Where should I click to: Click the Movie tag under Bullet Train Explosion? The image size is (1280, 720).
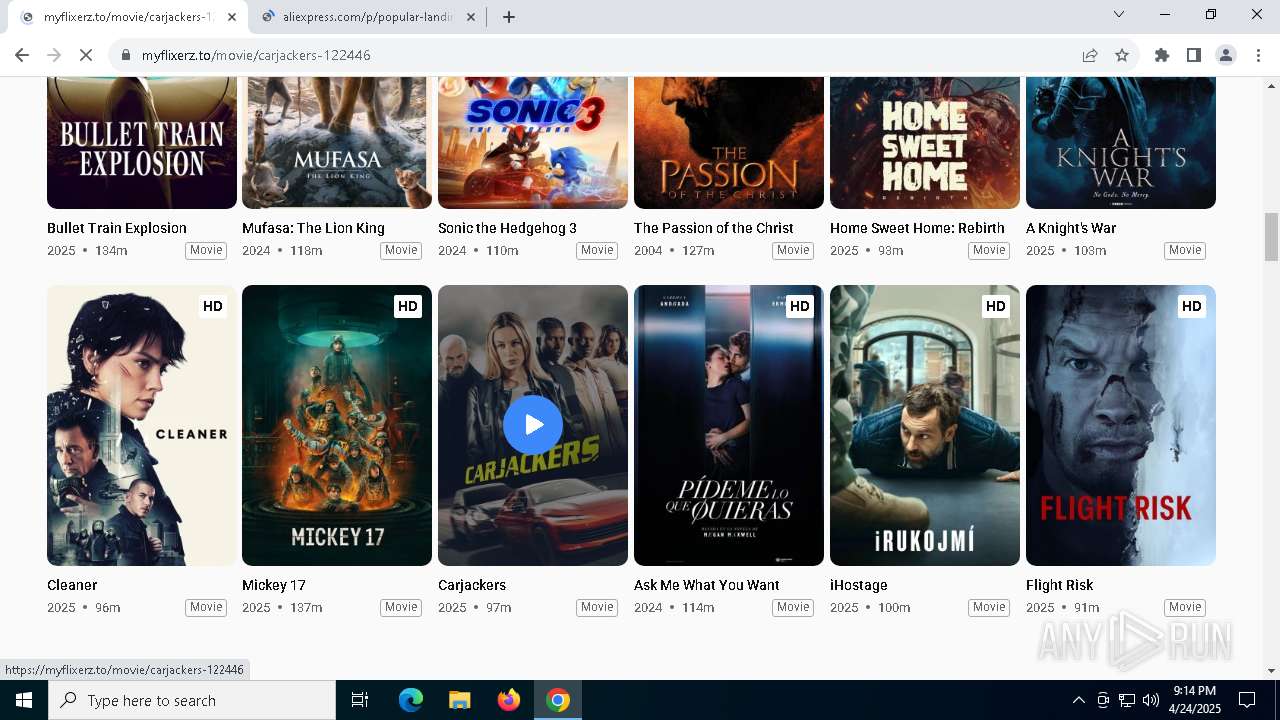(x=206, y=250)
